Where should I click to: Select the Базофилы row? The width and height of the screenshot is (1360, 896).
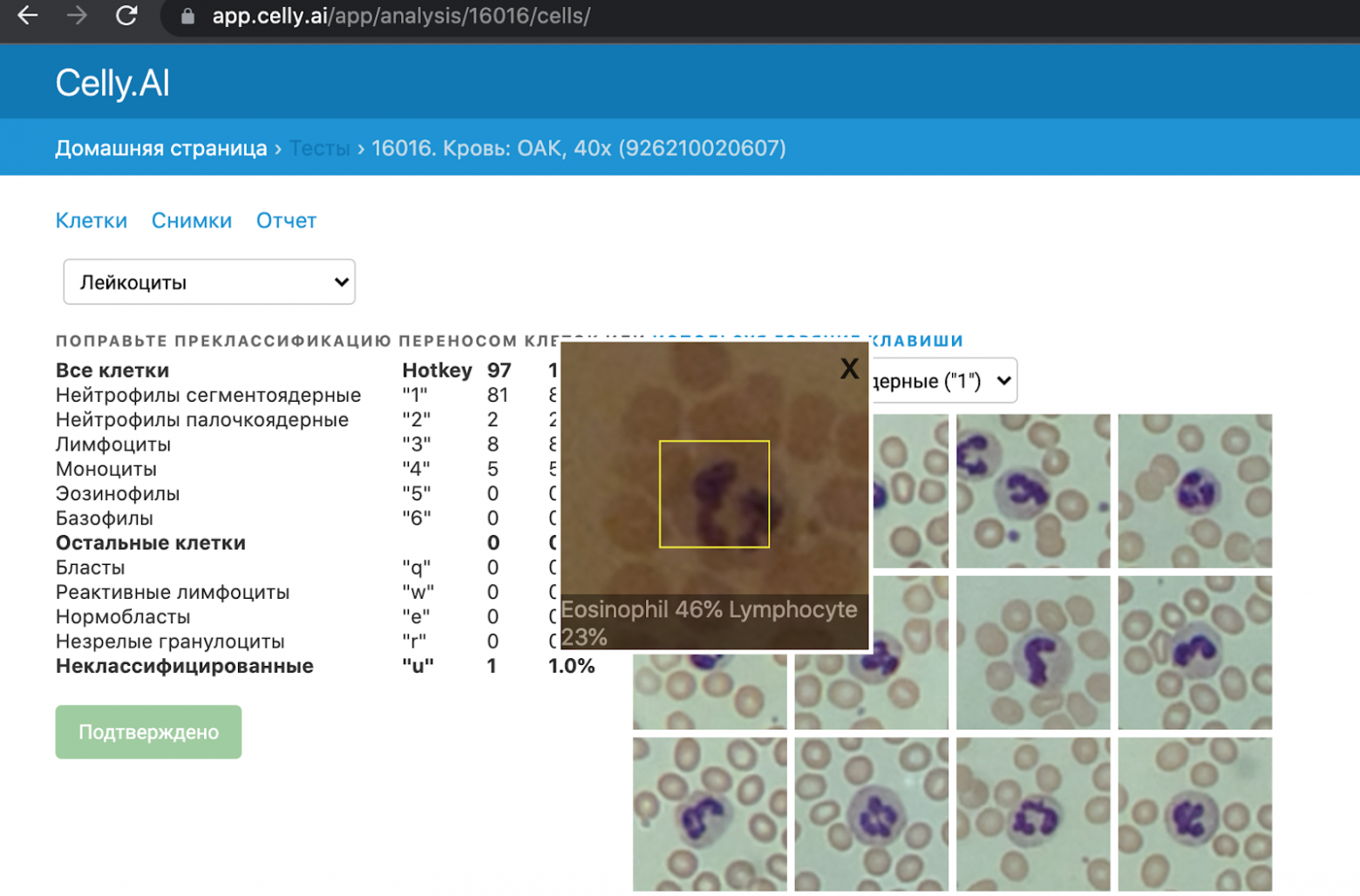click(x=105, y=518)
